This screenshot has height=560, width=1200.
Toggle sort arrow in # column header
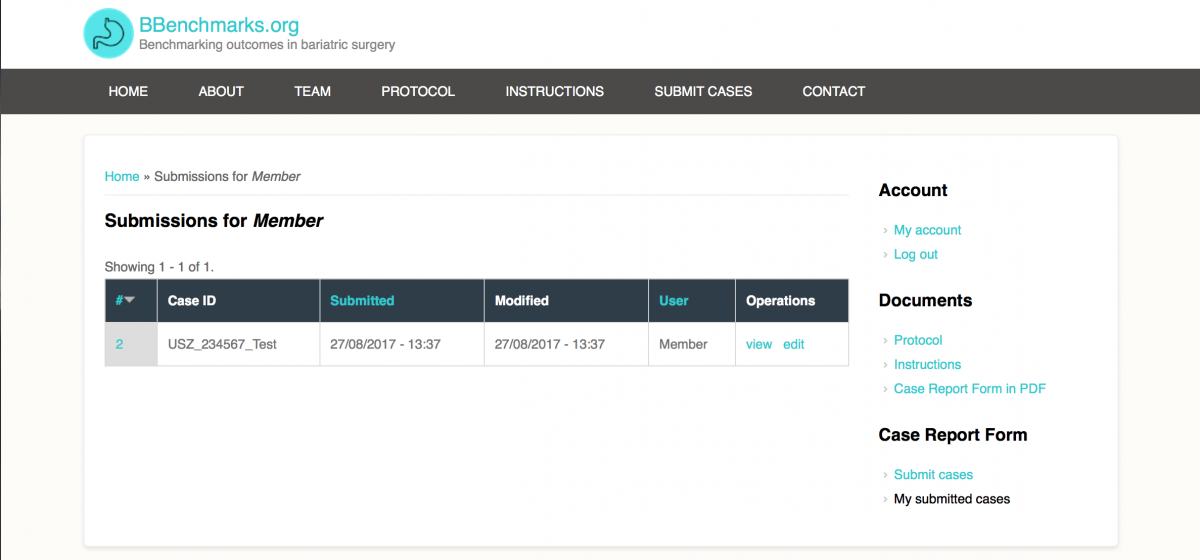pyautogui.click(x=129, y=301)
